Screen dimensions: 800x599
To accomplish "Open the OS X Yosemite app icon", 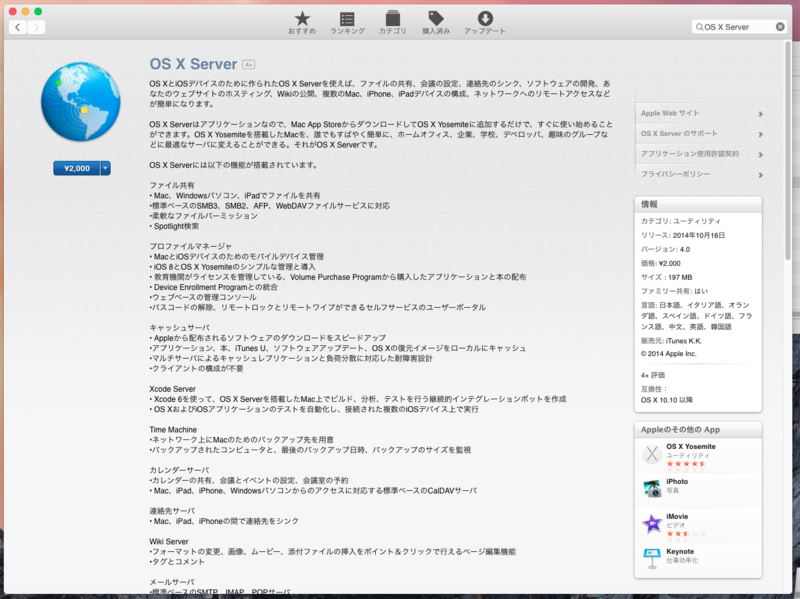I will pos(652,454).
